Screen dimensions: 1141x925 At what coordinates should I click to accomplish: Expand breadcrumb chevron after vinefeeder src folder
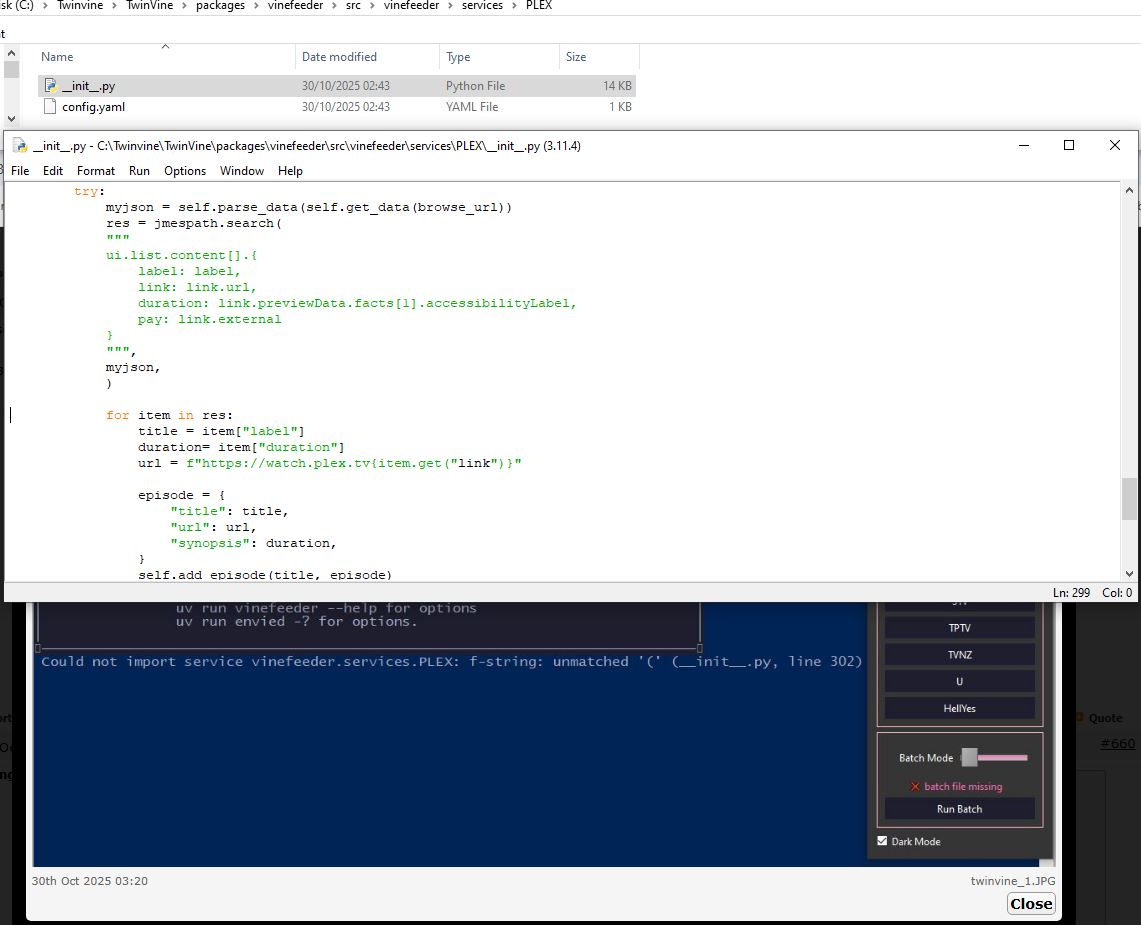[371, 6]
